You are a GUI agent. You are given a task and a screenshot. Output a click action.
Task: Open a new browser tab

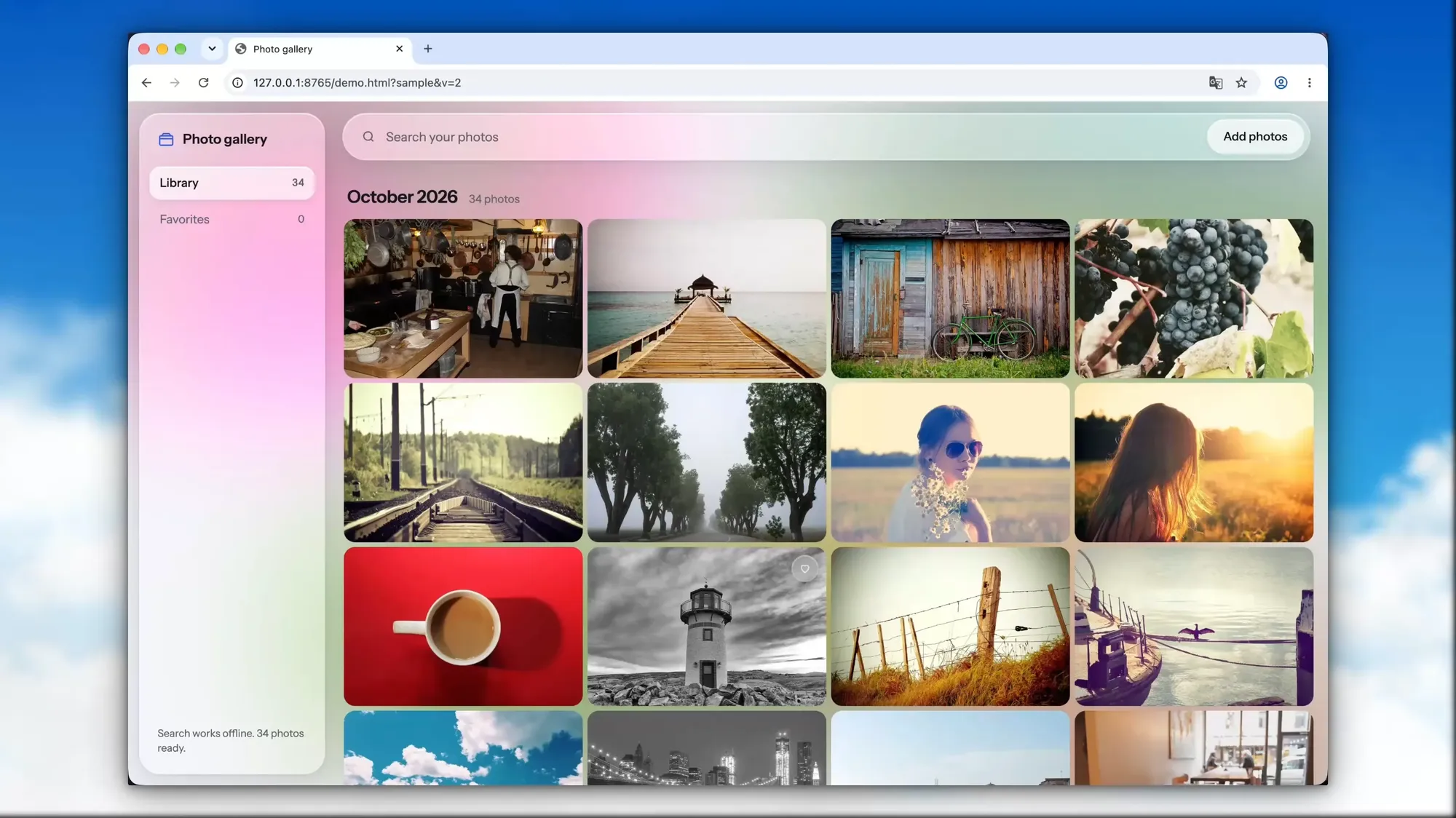pyautogui.click(x=428, y=49)
